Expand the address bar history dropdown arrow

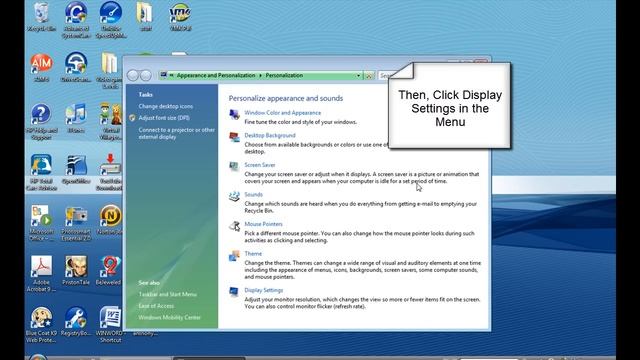358,76
